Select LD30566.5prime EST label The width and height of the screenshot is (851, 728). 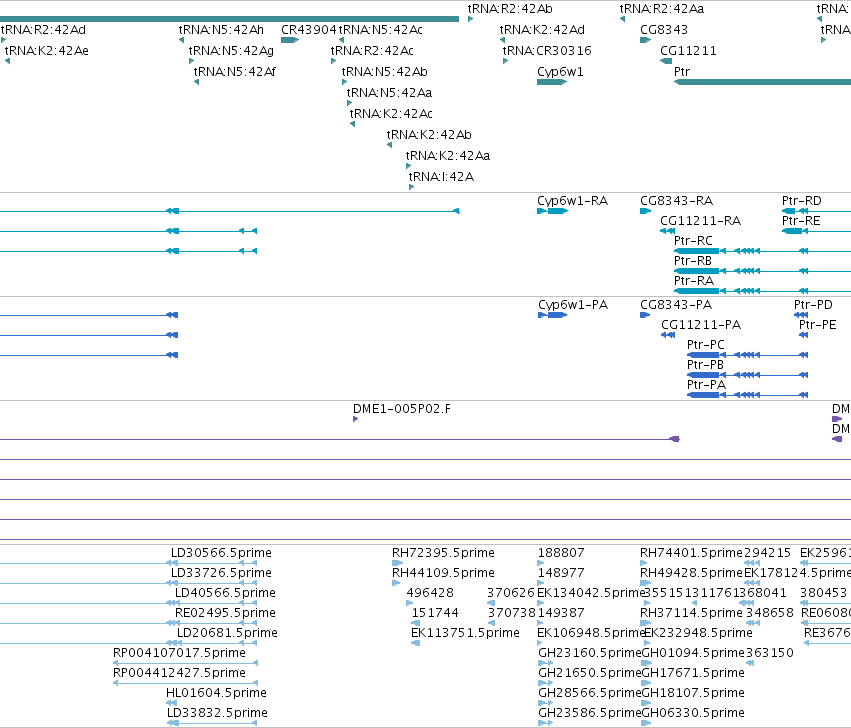point(221,553)
